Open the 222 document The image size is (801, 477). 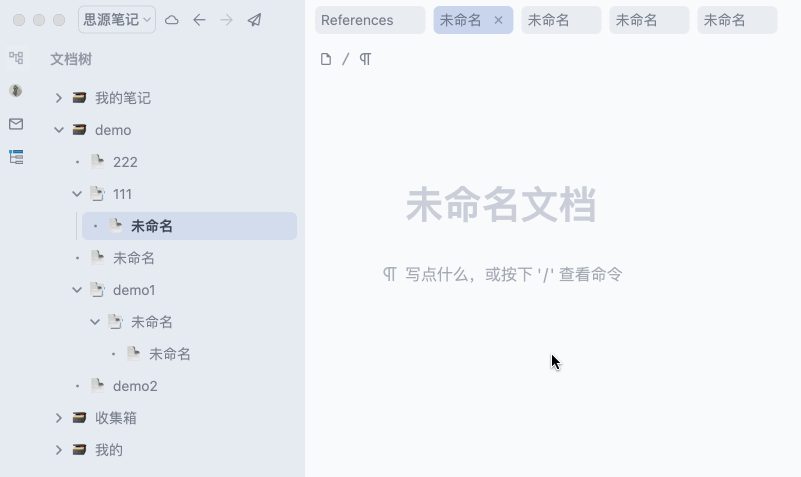coord(125,162)
